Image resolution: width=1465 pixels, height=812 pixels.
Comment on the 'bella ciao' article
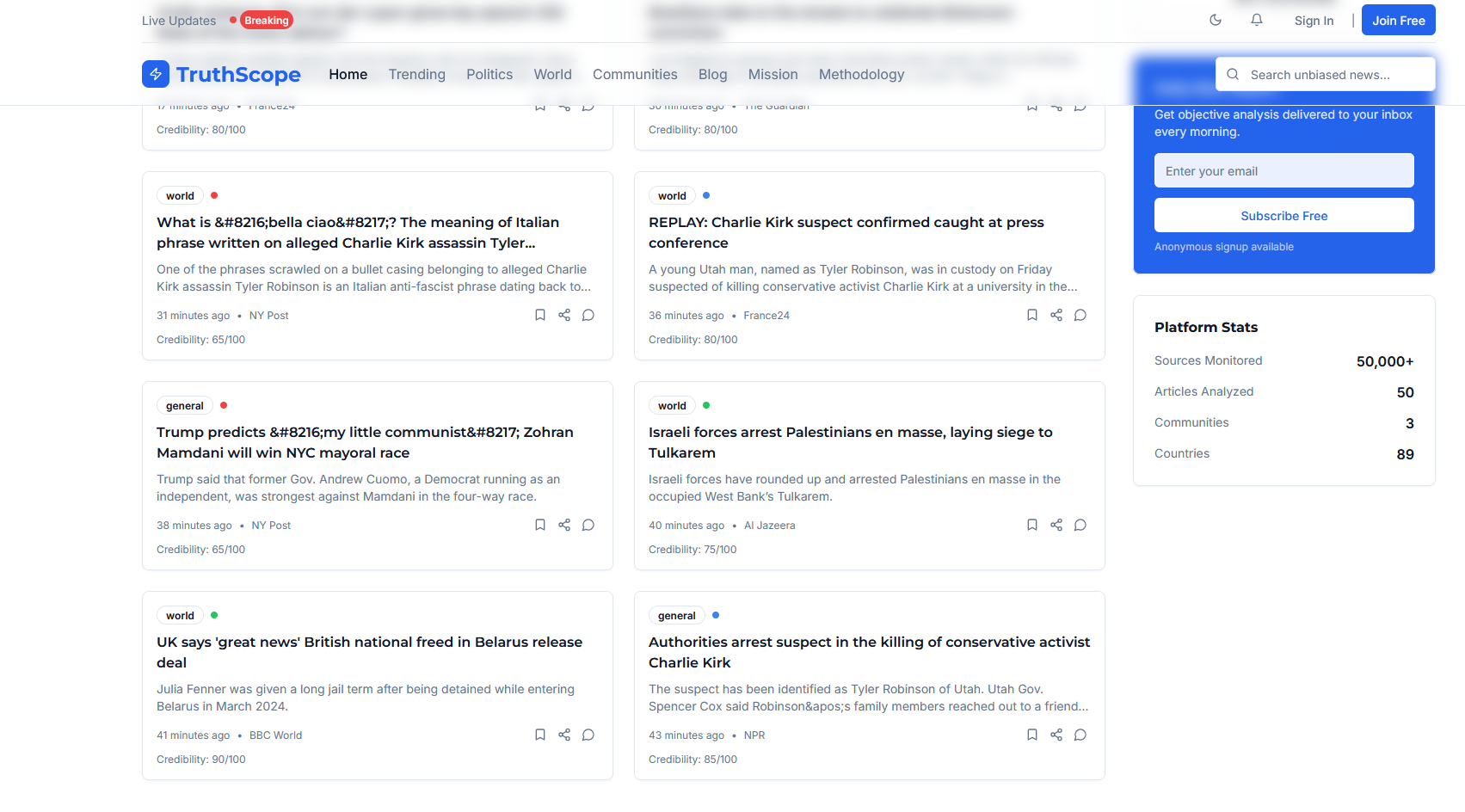tap(588, 315)
